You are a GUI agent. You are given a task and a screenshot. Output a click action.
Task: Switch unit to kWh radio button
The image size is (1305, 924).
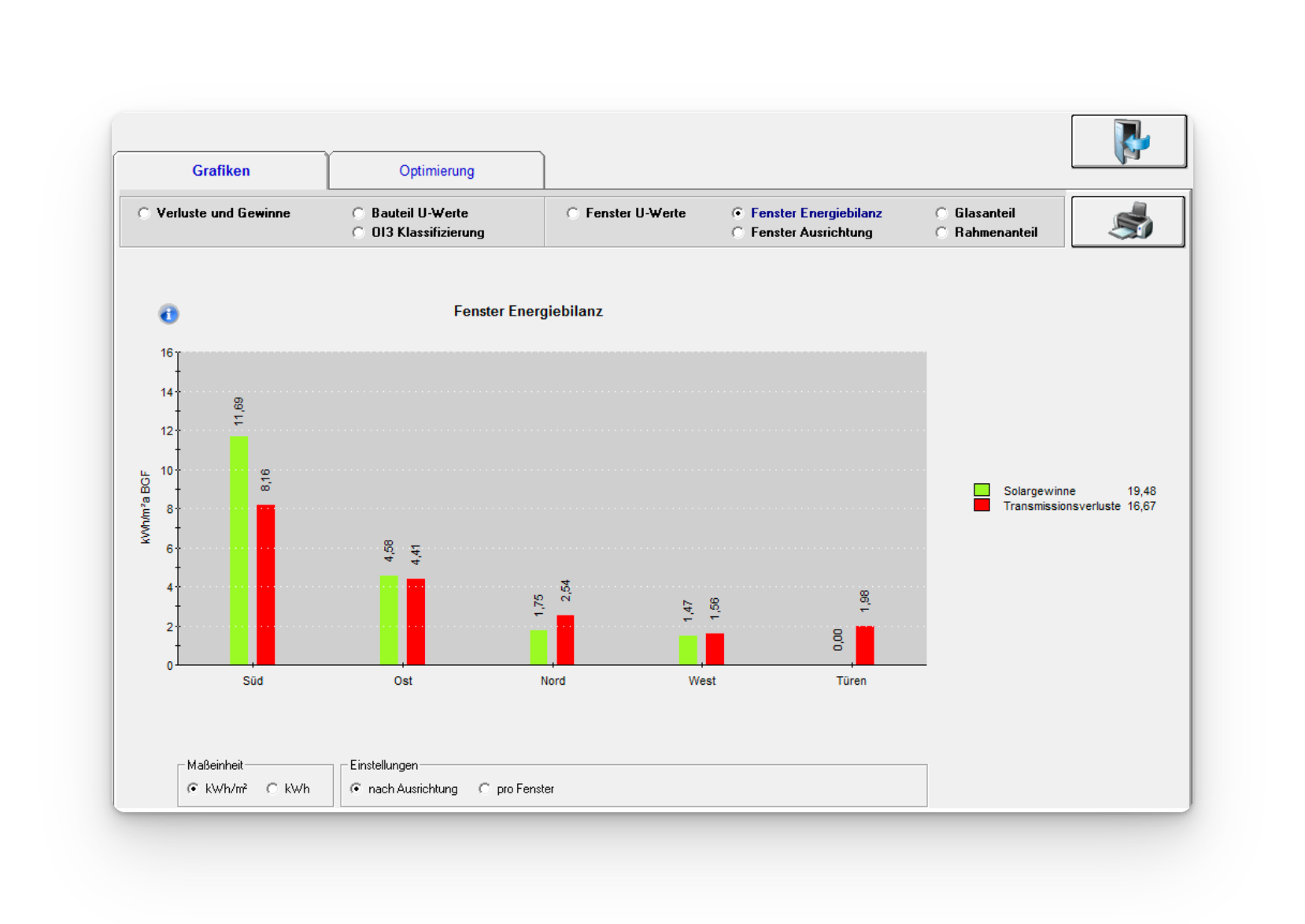(272, 789)
